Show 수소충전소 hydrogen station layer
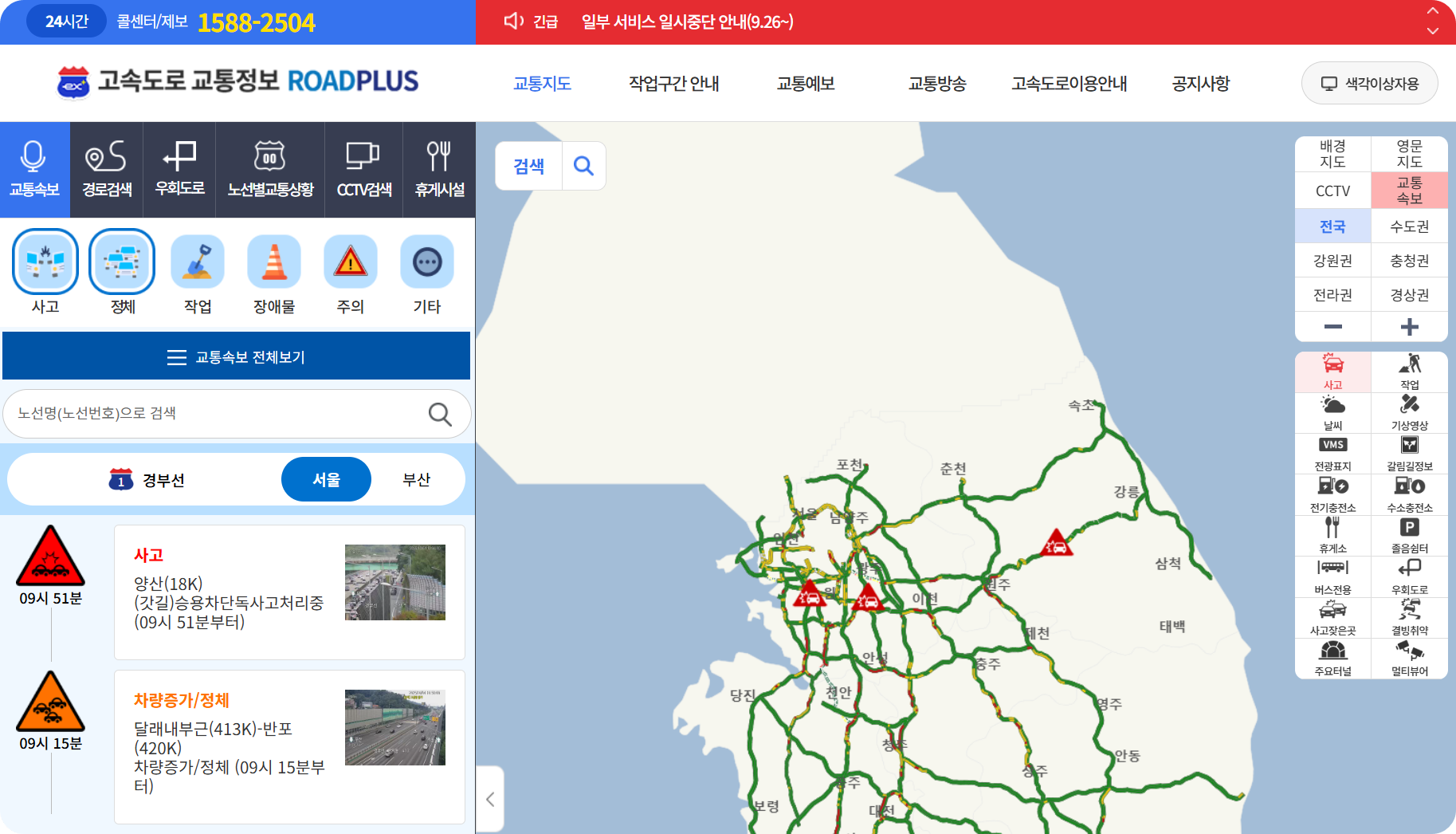The image size is (1456, 834). (1410, 494)
